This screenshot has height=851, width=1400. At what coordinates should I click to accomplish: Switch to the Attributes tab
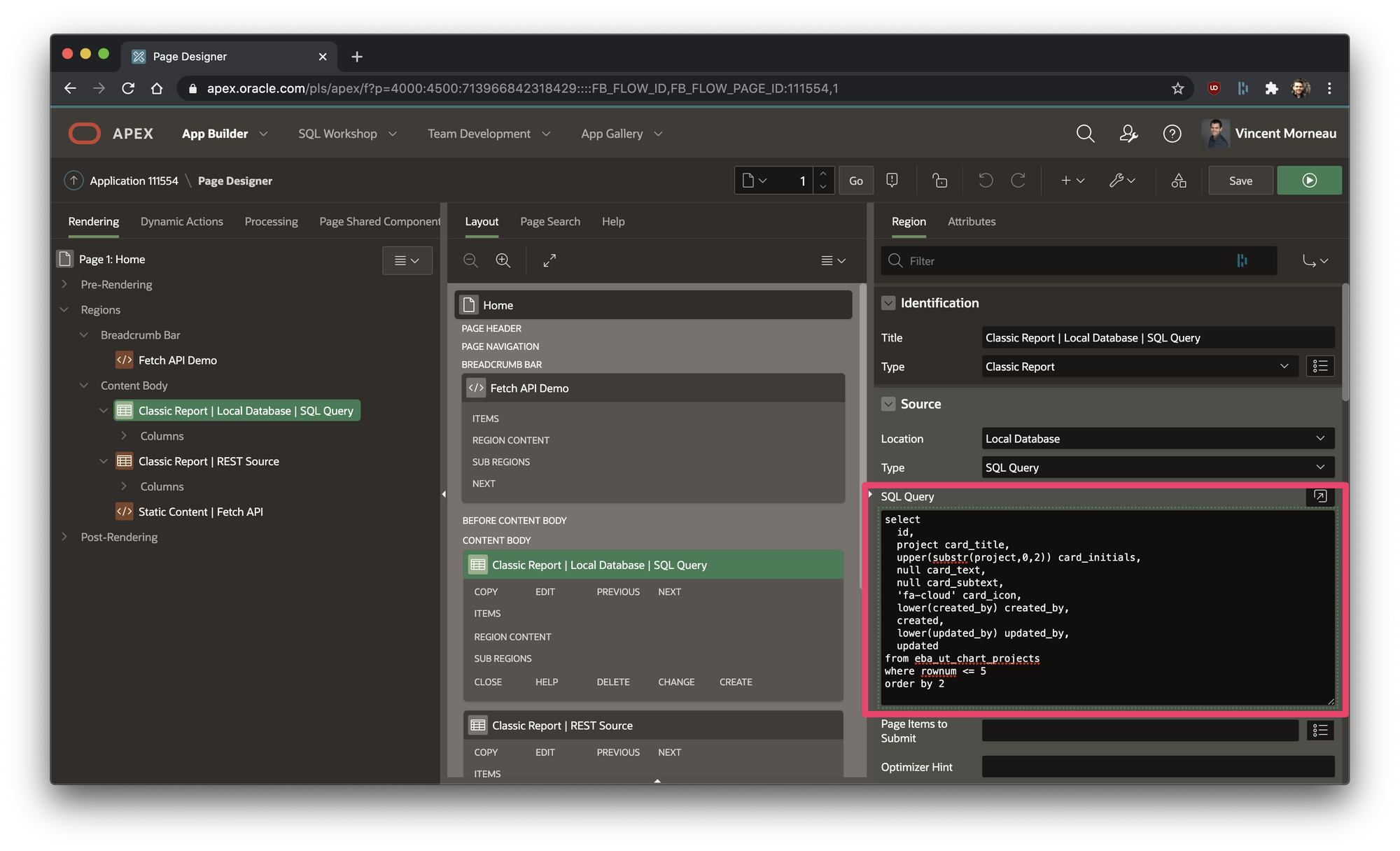click(971, 221)
